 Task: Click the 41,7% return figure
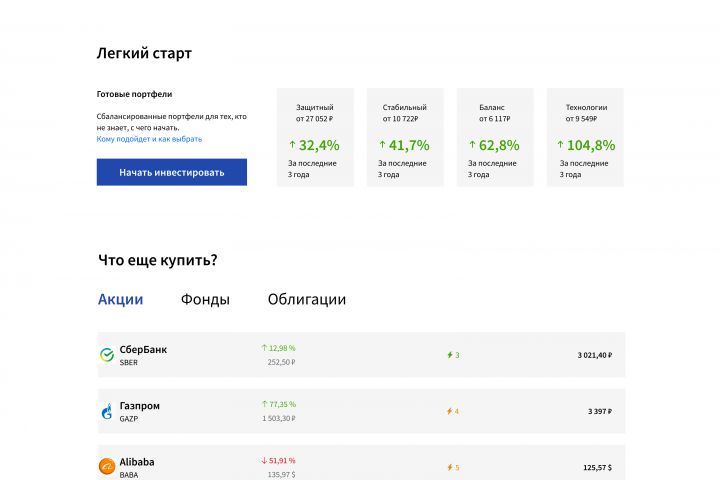pyautogui.click(x=409, y=145)
